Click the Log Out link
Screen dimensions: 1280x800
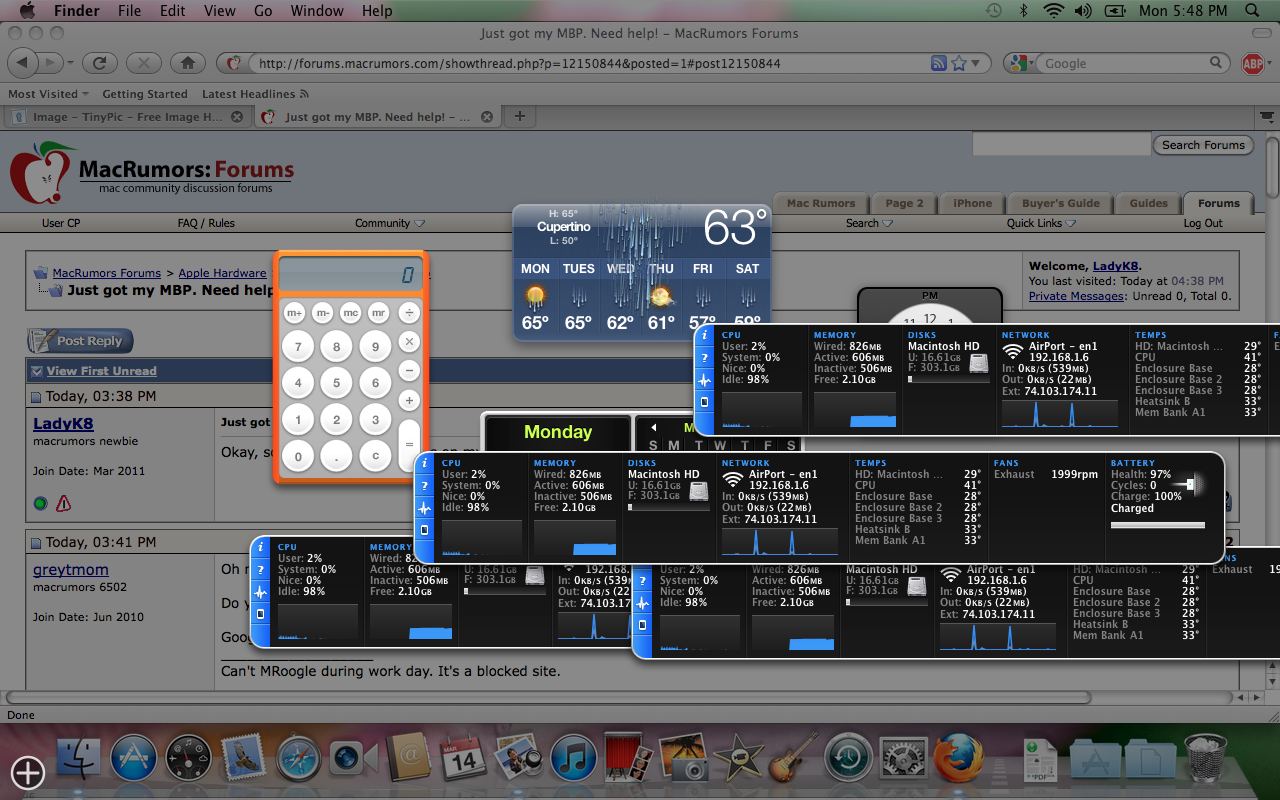1203,223
